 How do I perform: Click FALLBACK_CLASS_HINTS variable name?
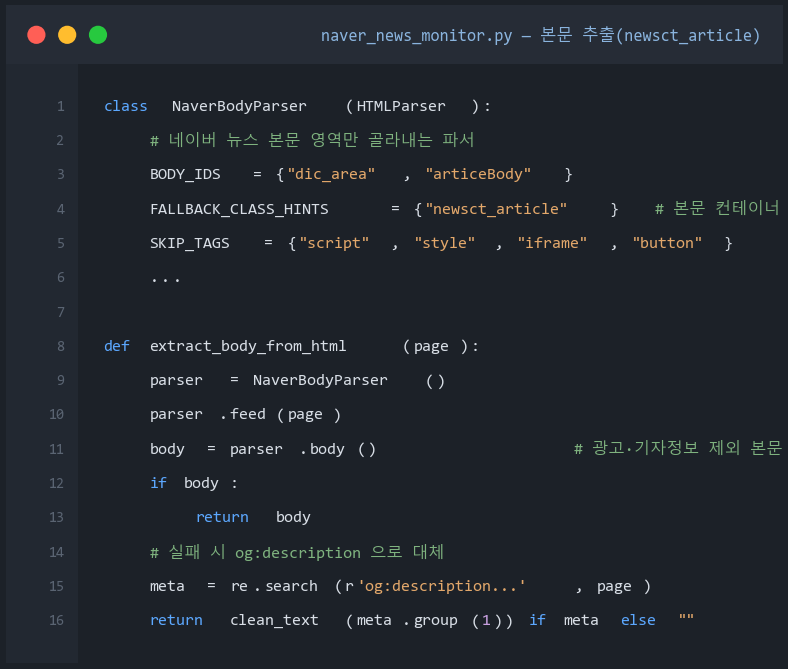pyautogui.click(x=239, y=209)
